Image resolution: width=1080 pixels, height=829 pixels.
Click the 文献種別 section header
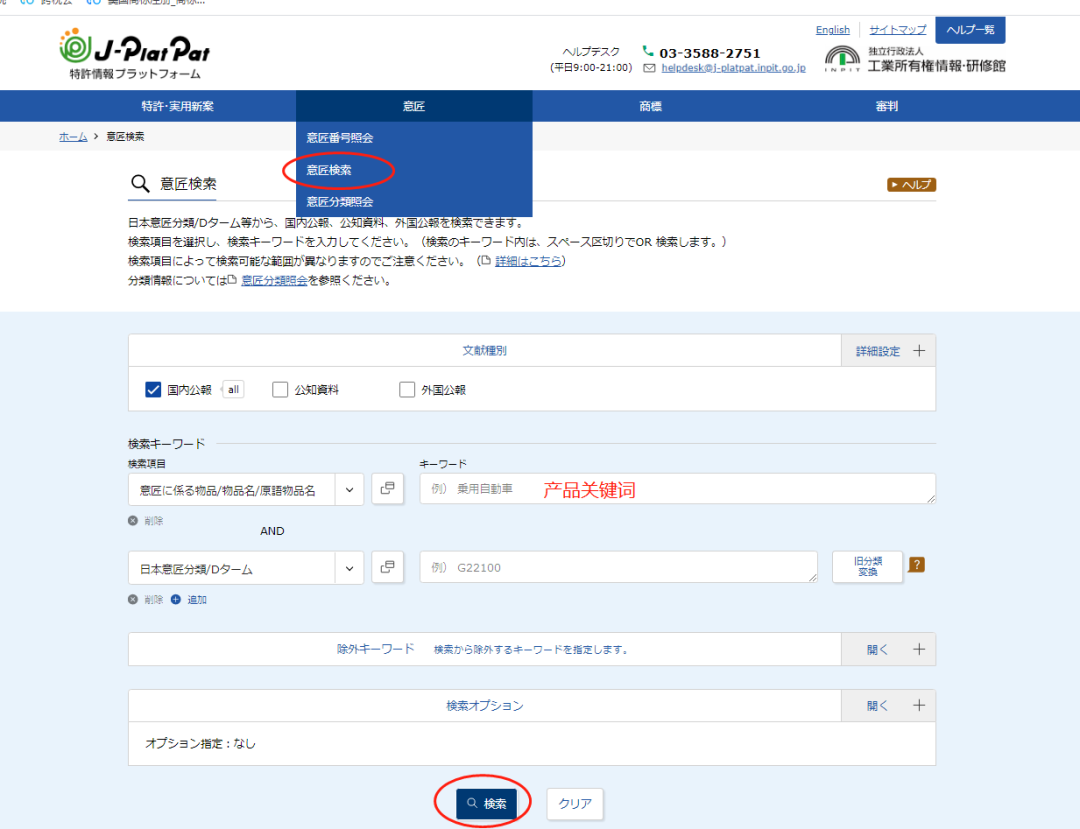(x=484, y=350)
